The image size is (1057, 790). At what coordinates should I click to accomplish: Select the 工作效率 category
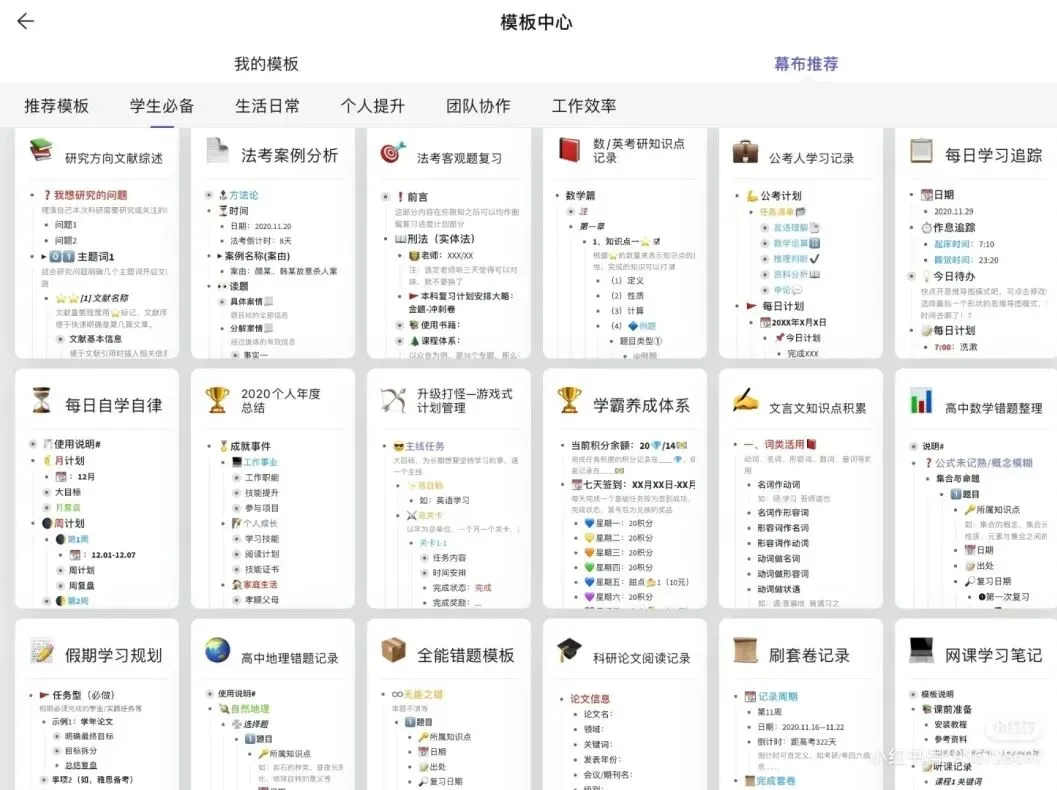click(x=584, y=106)
